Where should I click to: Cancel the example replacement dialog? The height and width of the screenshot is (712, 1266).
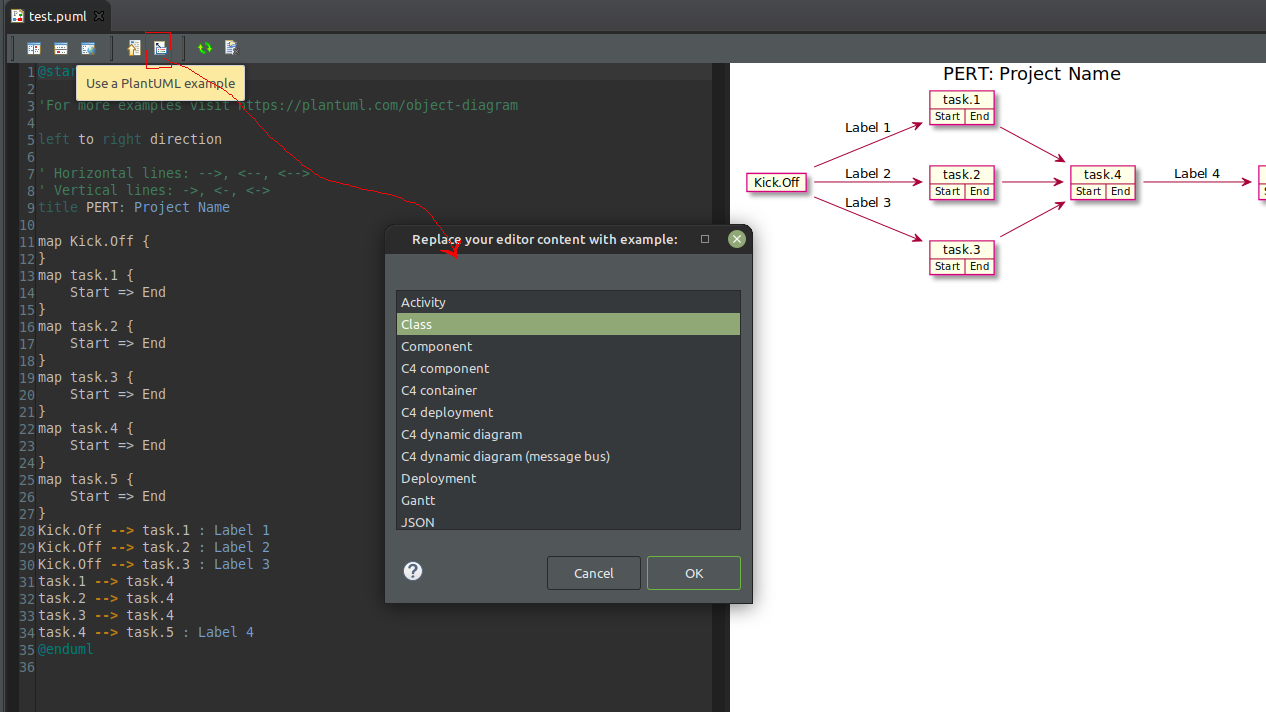[x=593, y=572]
